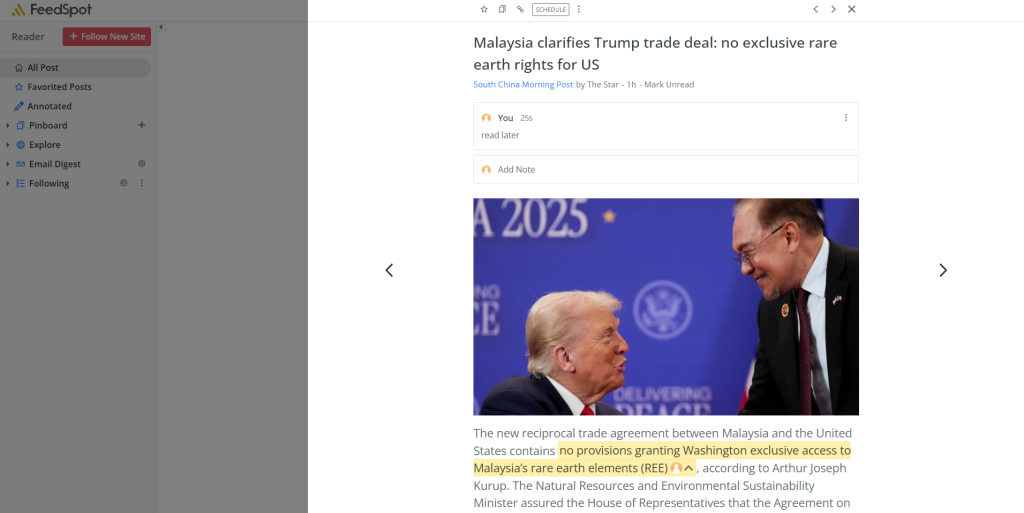Click the SCHEDULE button

click(551, 9)
